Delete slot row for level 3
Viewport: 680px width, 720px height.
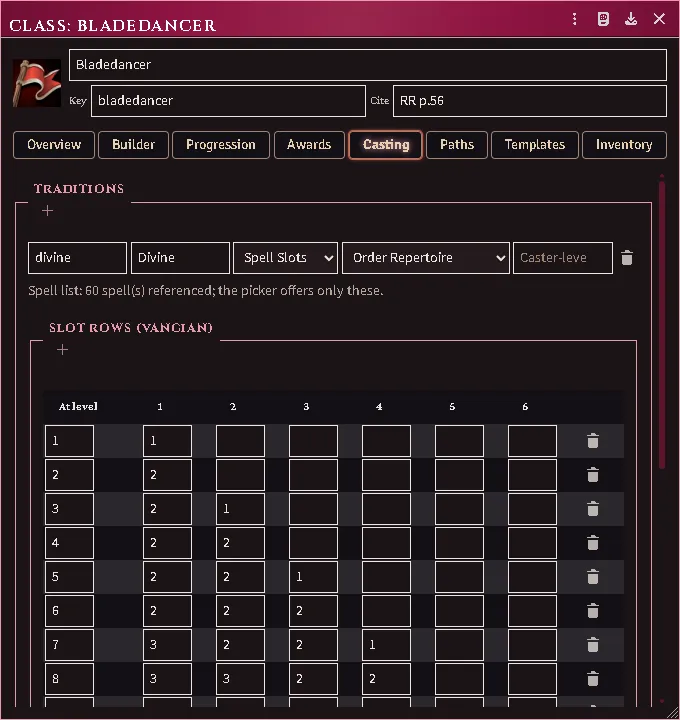[593, 509]
